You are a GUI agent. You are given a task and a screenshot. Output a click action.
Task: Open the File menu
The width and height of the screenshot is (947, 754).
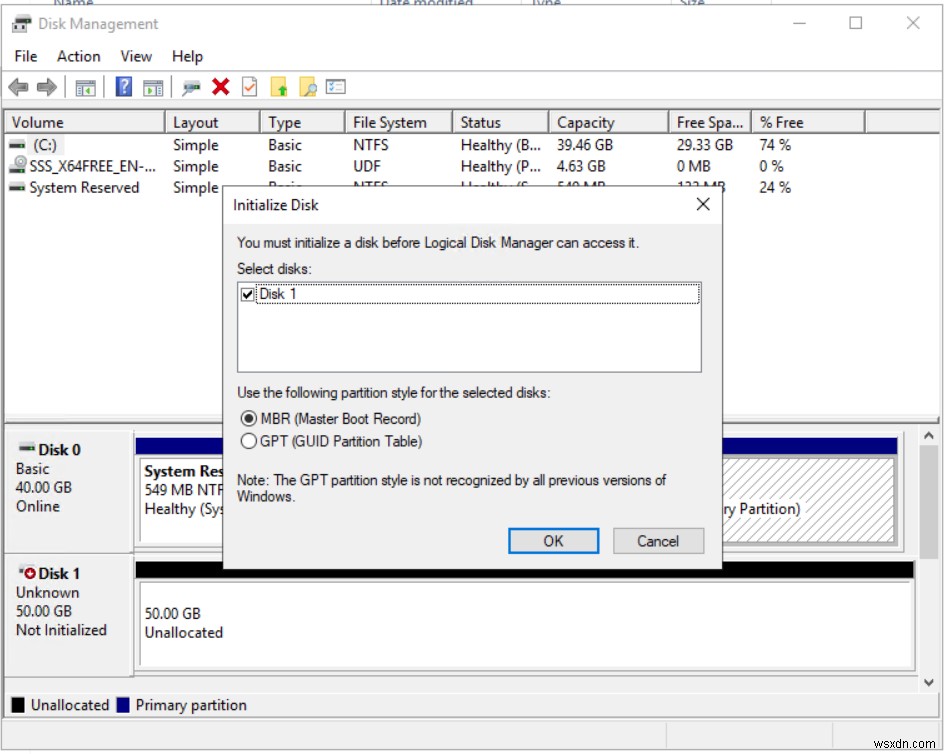(x=25, y=56)
